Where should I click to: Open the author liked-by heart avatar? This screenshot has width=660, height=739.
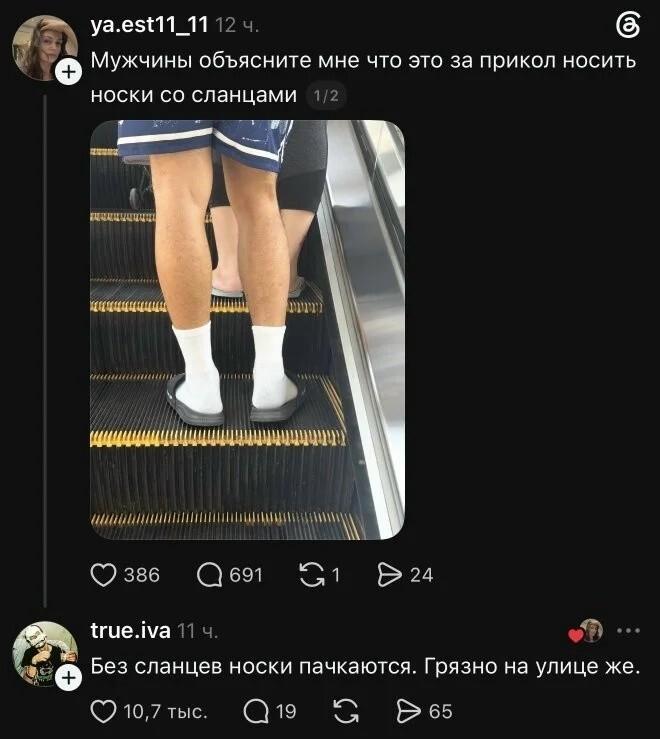(586, 632)
